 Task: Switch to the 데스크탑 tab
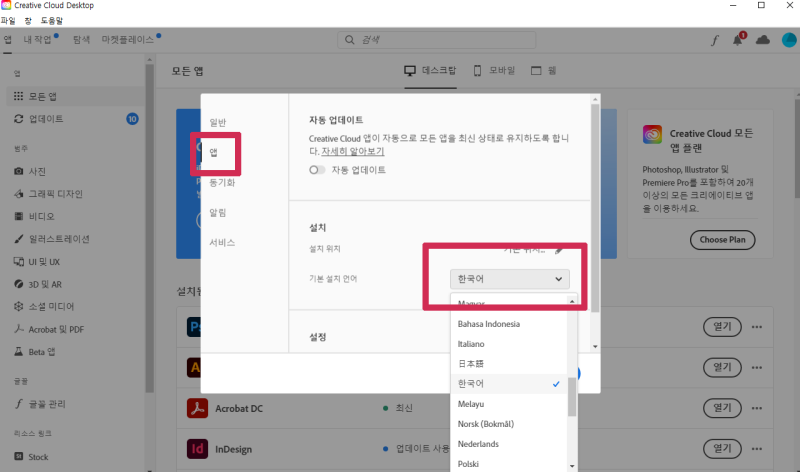431,70
